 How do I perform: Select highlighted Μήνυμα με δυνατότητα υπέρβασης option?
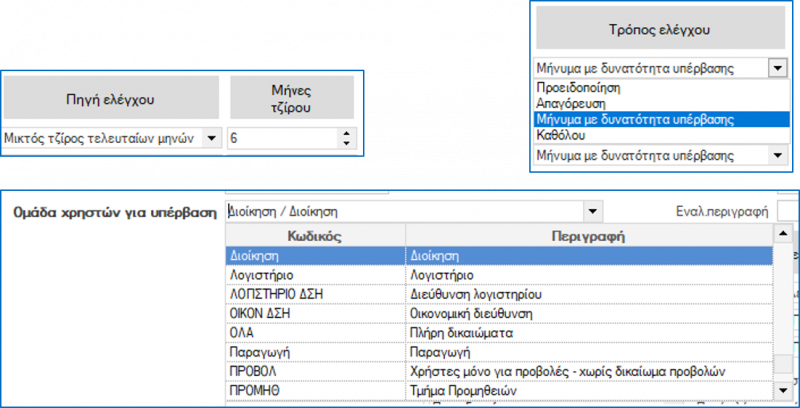(662, 119)
